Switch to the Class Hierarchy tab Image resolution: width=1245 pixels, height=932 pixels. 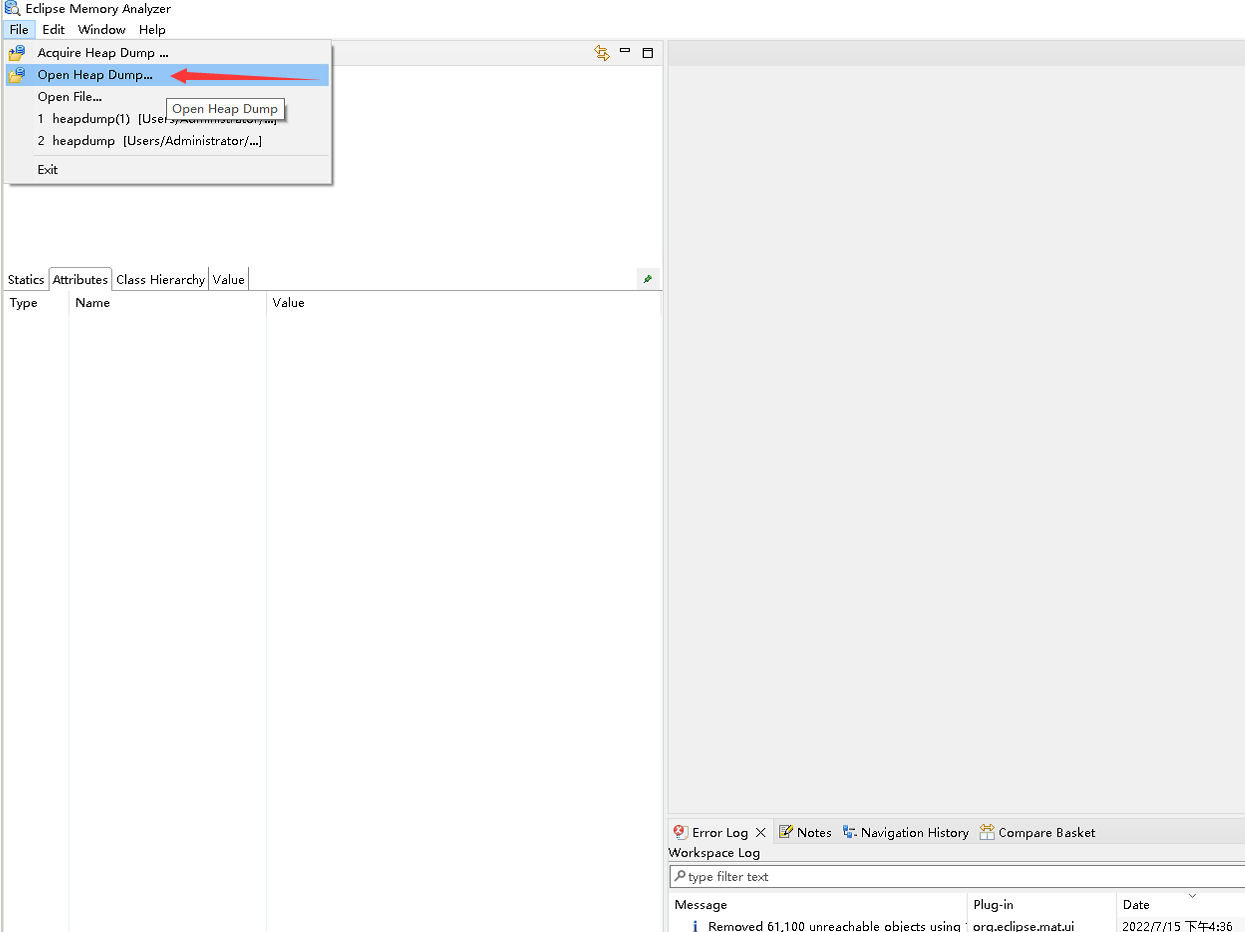point(160,280)
